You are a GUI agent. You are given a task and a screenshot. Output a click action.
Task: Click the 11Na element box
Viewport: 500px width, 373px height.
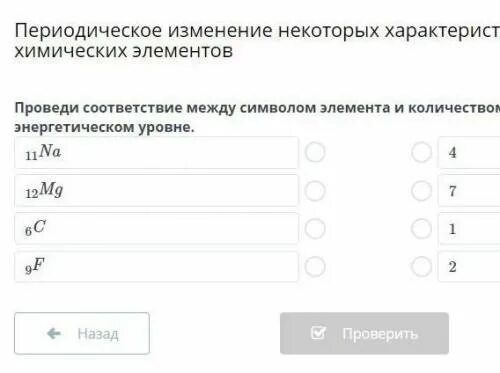pyautogui.click(x=156, y=153)
